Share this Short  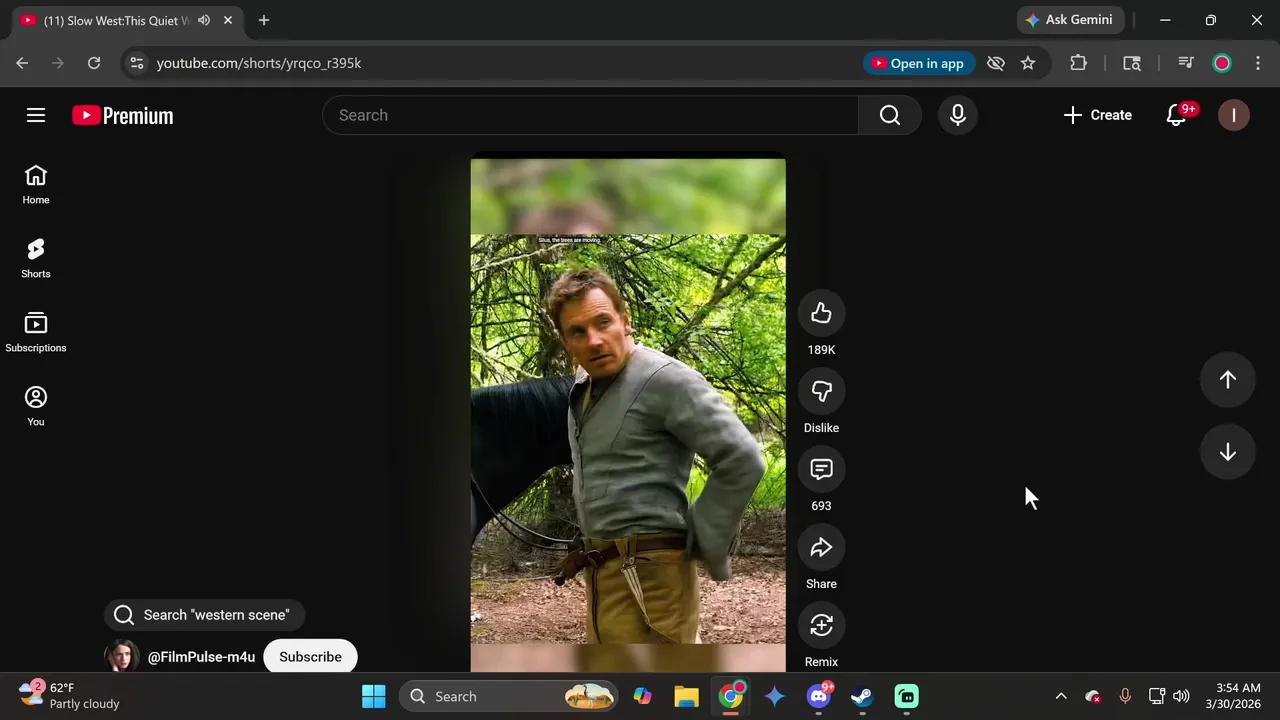pos(821,547)
